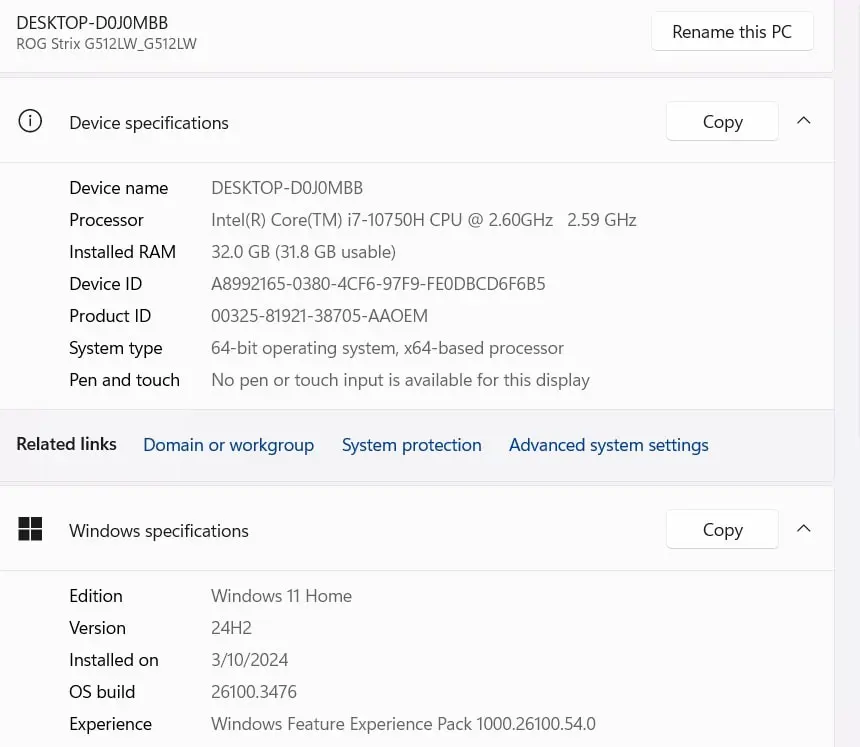Copy the Windows specifications
Screen dimensions: 860x747
(722, 529)
